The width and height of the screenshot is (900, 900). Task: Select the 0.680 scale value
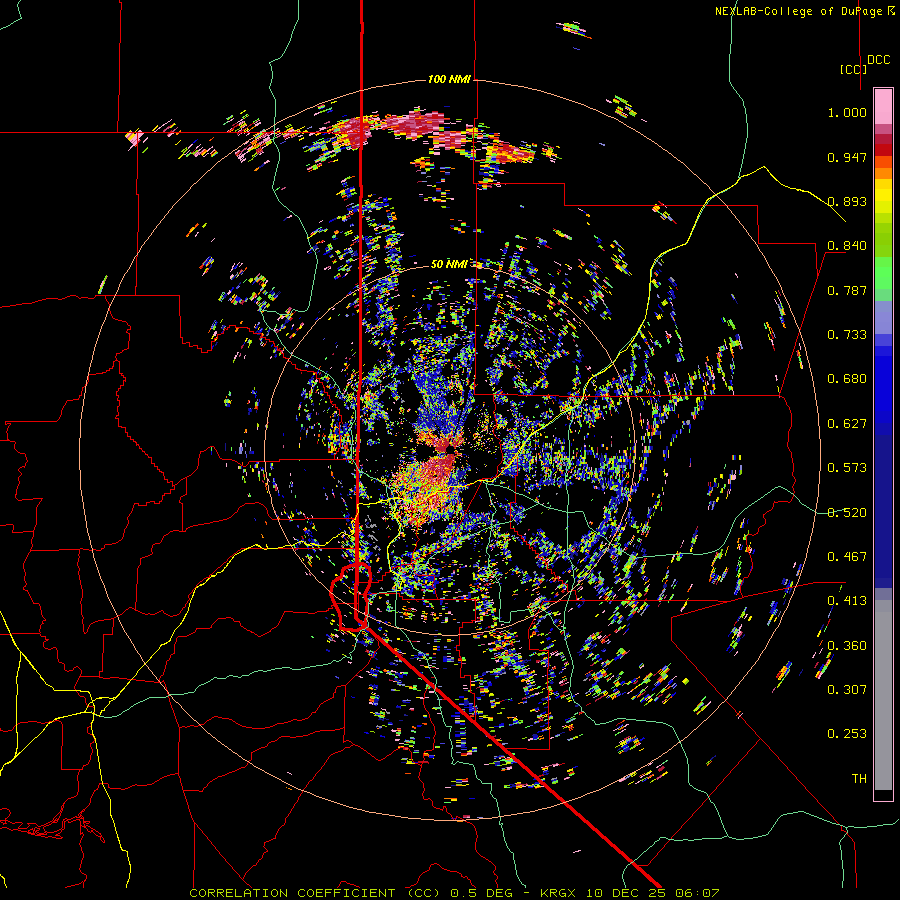[x=847, y=379]
